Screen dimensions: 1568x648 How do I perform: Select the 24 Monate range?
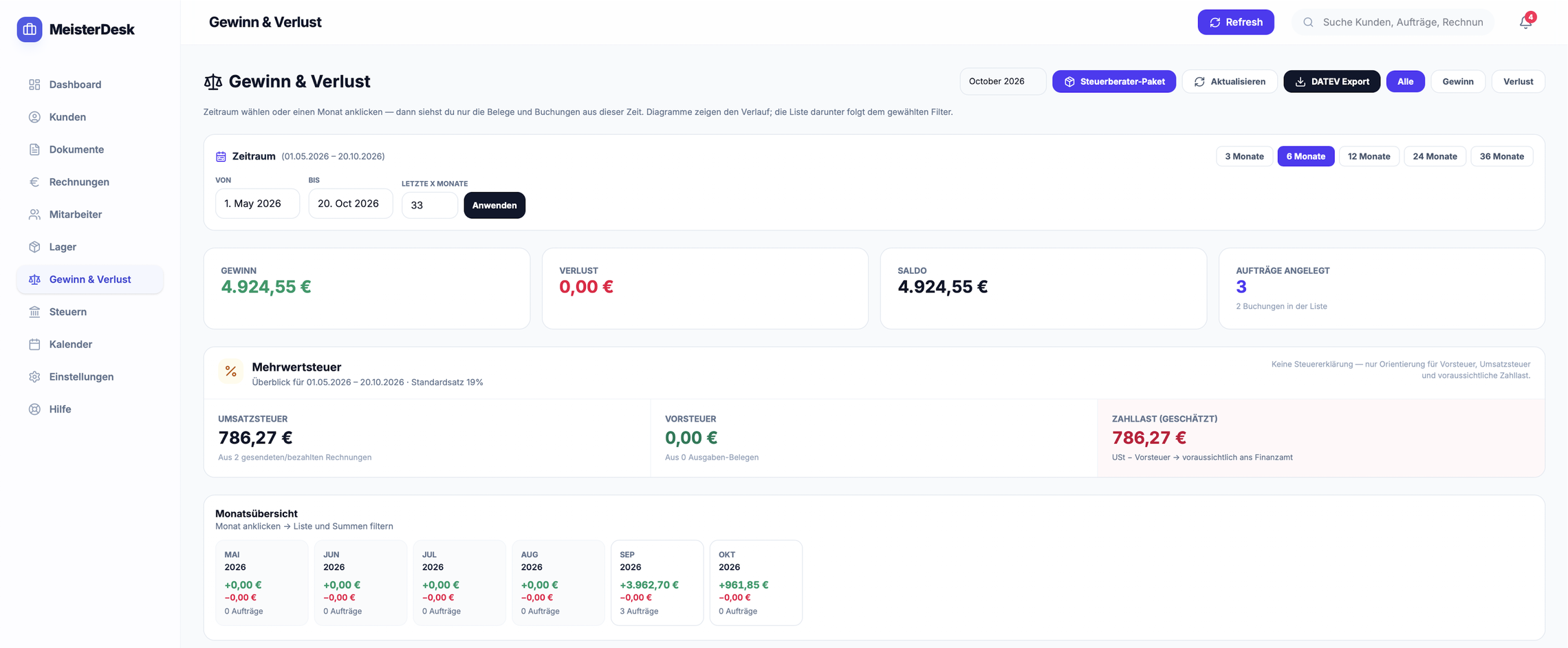pyautogui.click(x=1435, y=156)
